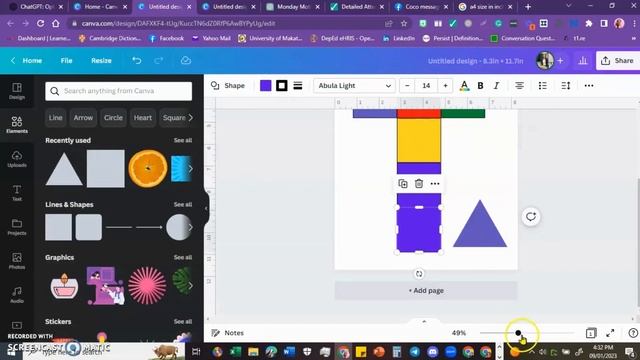Image resolution: width=640 pixels, height=360 pixels.
Task: Click the Add page button
Action: tap(426, 291)
